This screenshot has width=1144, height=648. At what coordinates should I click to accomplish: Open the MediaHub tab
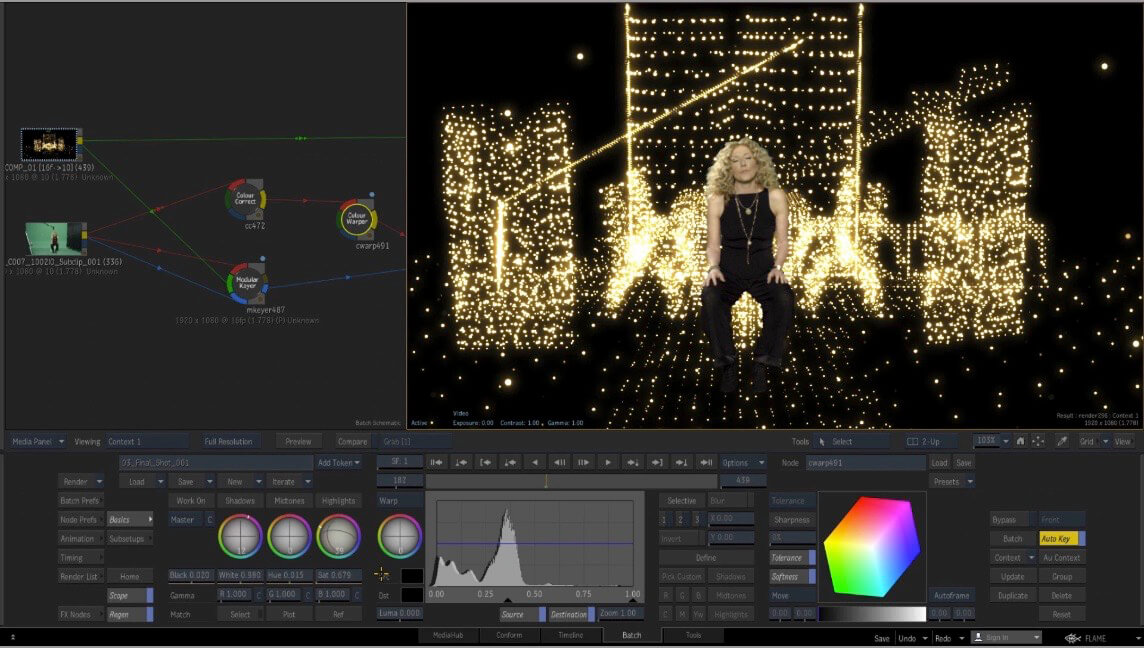448,635
